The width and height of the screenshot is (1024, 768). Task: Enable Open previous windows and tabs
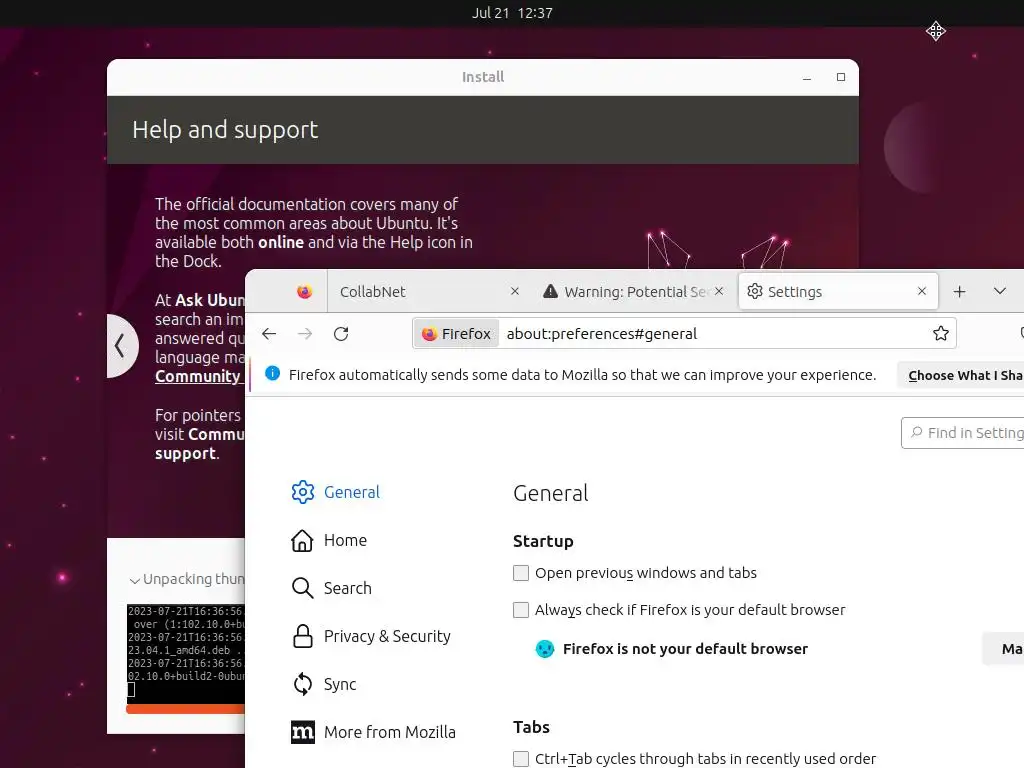(520, 573)
